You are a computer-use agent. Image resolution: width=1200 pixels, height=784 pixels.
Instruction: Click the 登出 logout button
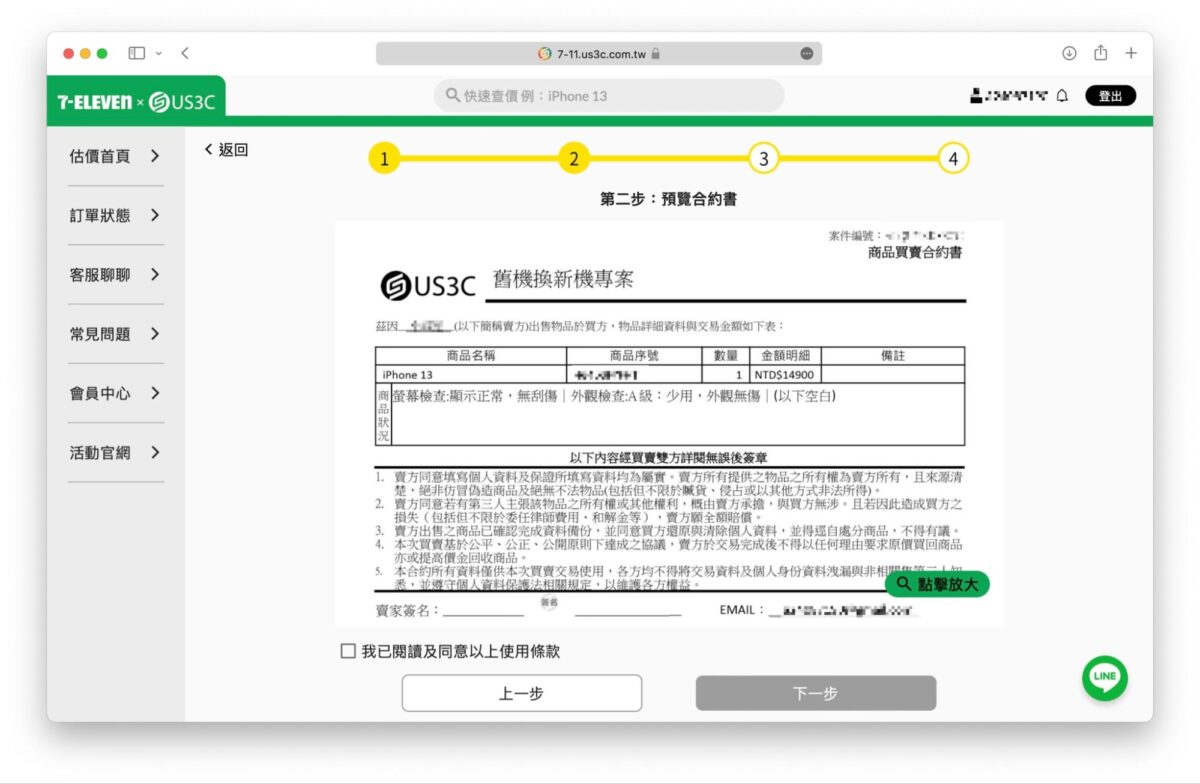tap(1110, 96)
